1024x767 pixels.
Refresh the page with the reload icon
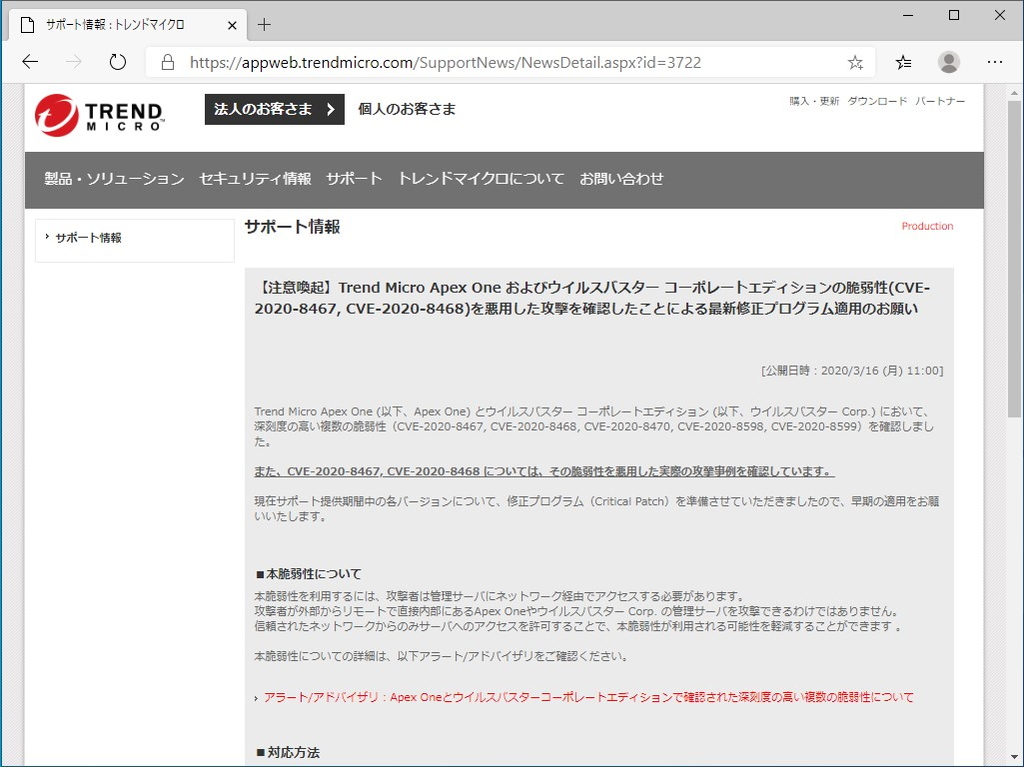point(117,61)
